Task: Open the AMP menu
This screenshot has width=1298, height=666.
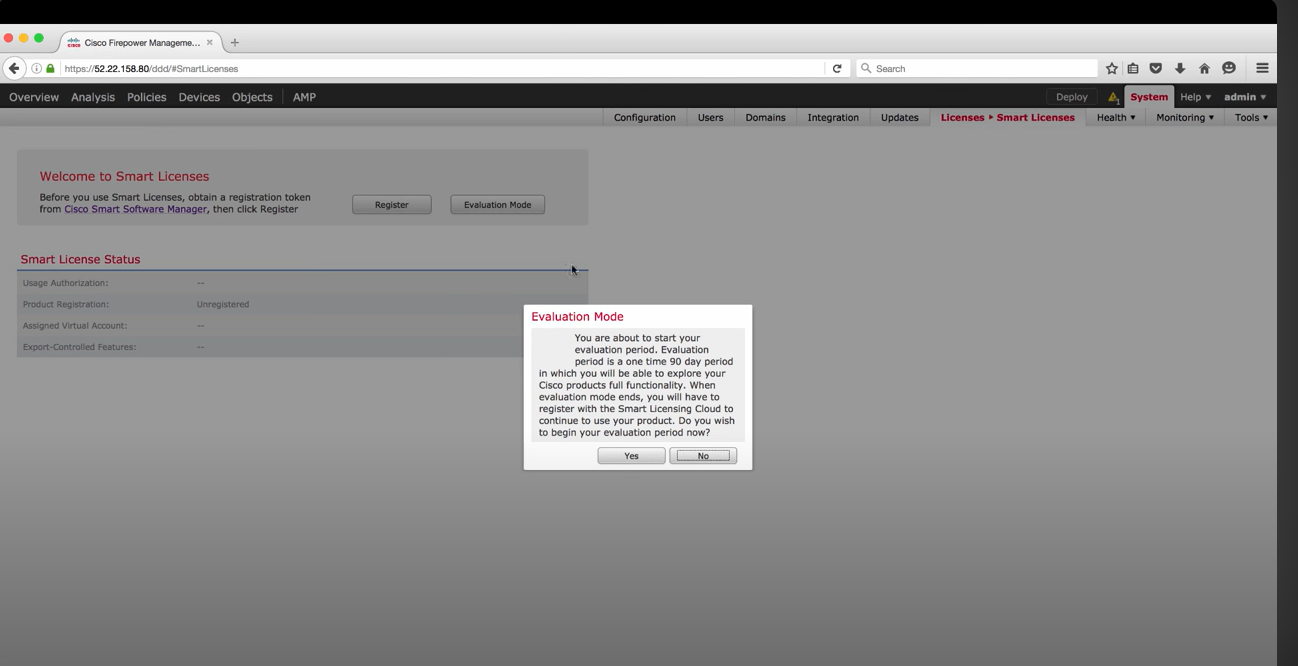Action: click(304, 97)
